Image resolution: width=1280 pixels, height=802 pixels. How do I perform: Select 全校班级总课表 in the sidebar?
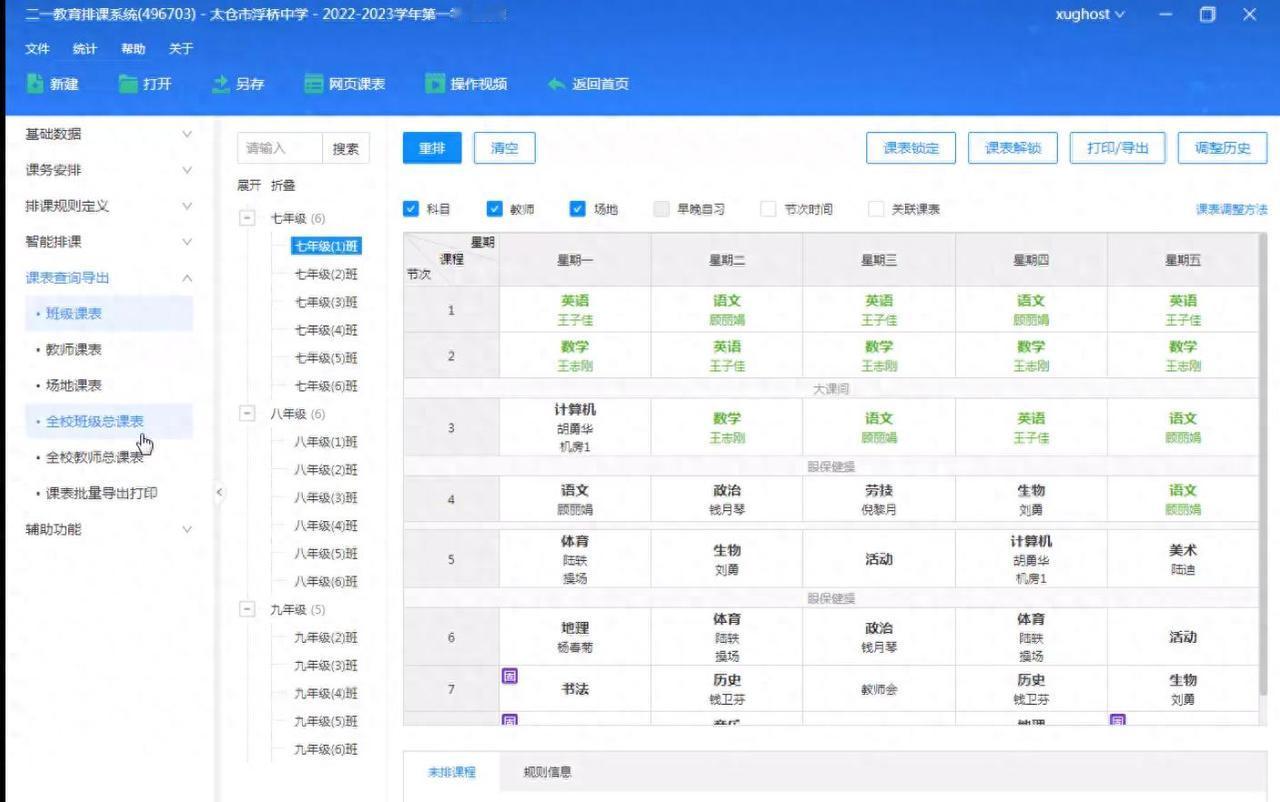[x=108, y=421]
